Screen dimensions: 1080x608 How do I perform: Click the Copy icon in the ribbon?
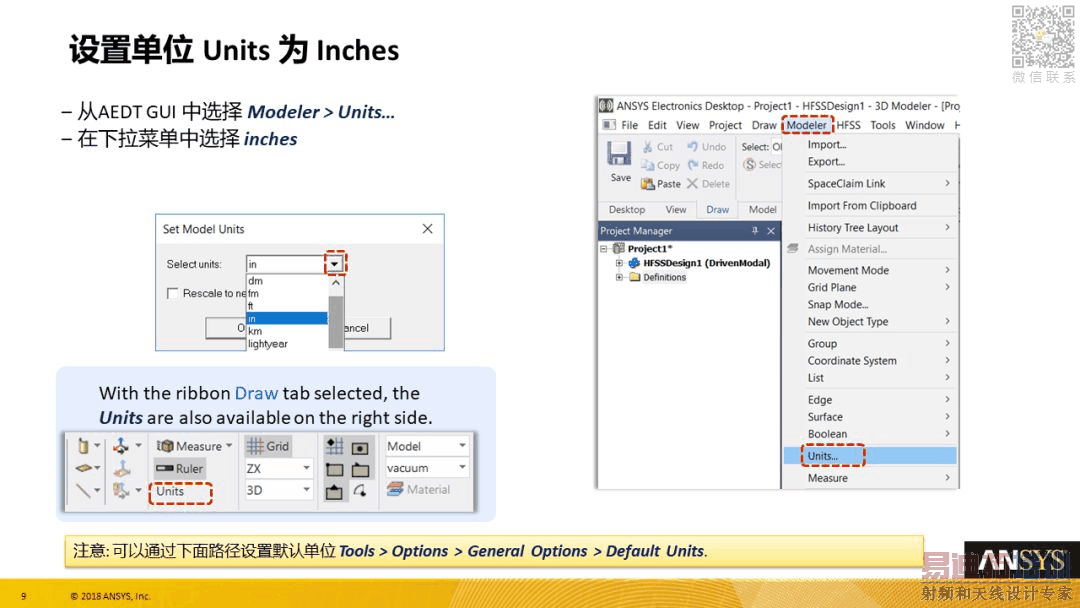point(647,165)
